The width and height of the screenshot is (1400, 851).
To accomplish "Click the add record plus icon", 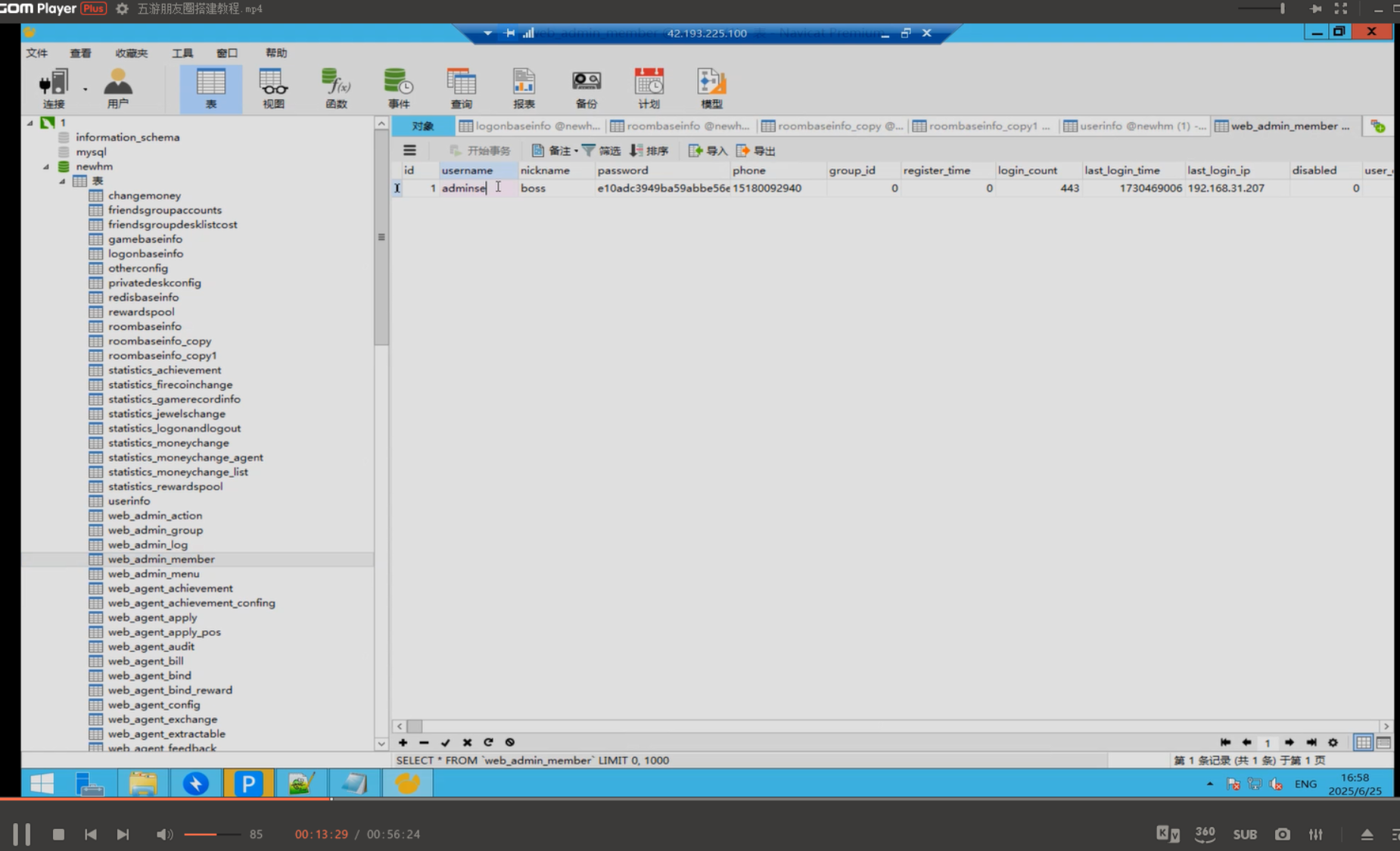I will coord(403,743).
